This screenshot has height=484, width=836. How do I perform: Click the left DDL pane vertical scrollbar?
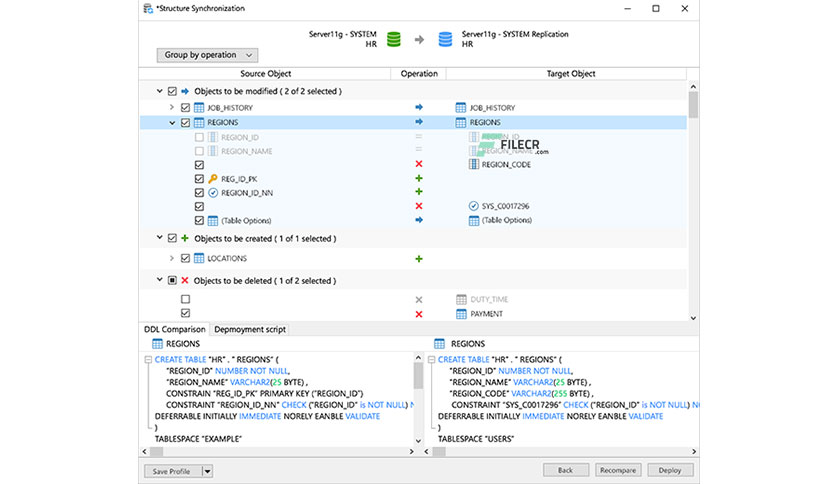(418, 399)
